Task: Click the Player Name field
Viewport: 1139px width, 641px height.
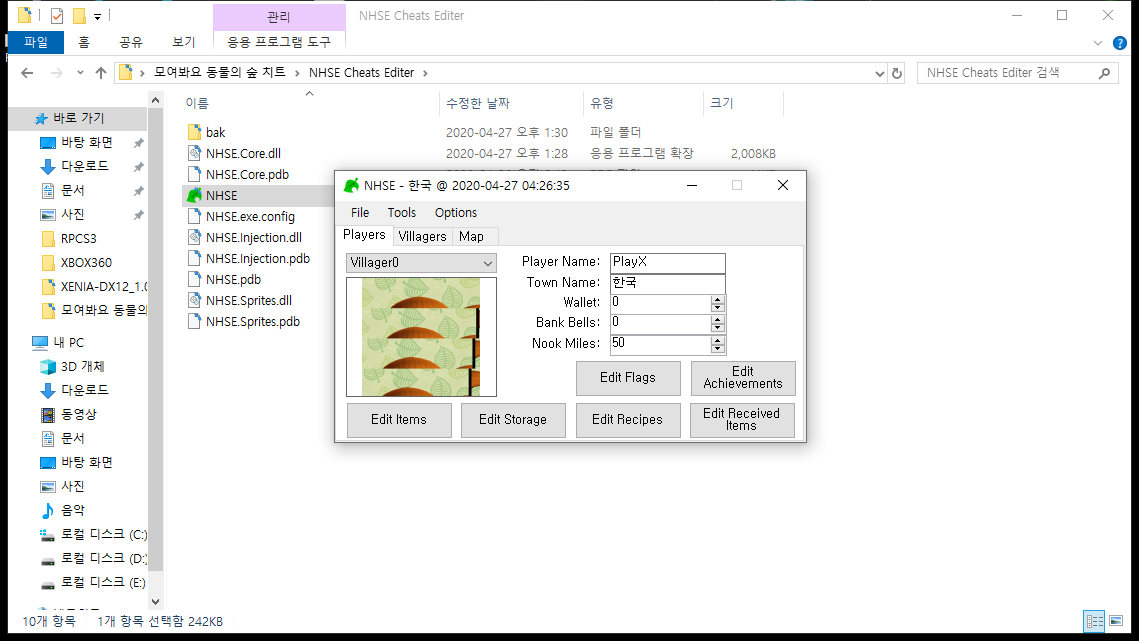Action: 668,262
